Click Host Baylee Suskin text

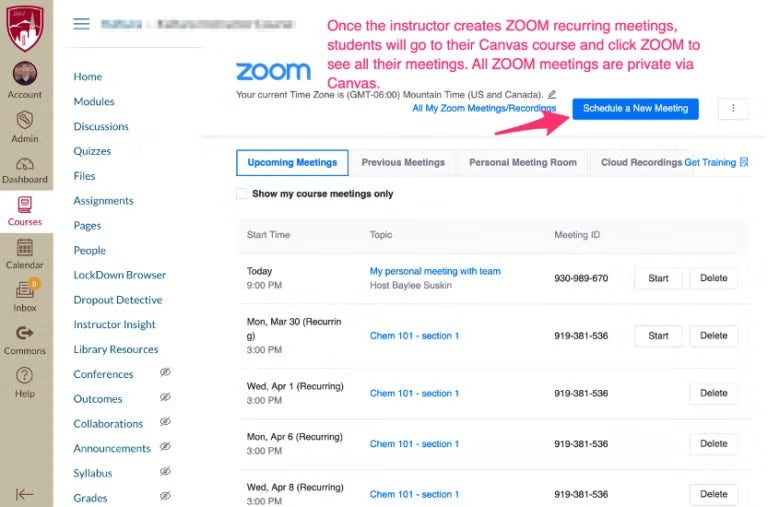[410, 286]
